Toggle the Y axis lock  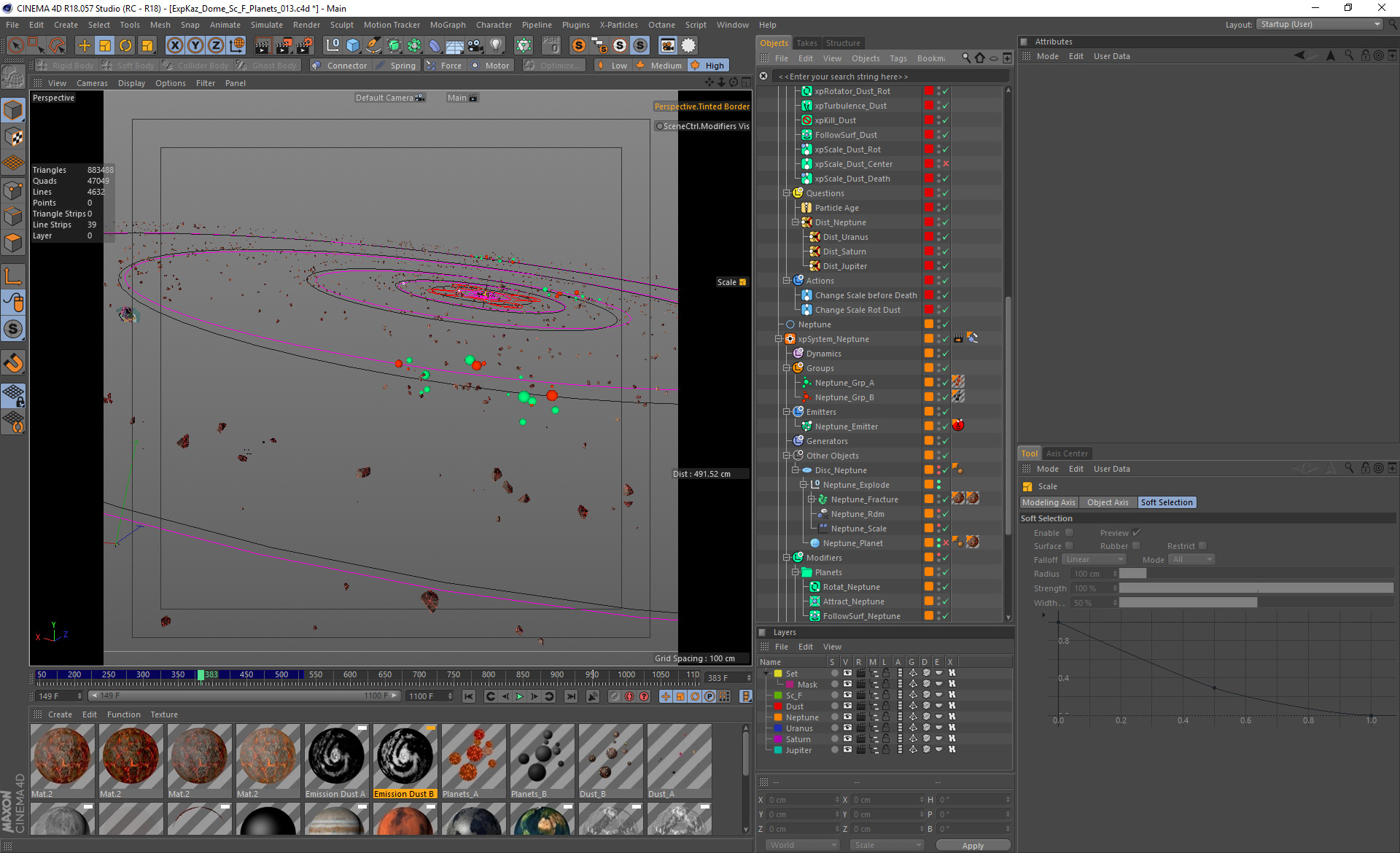point(195,45)
